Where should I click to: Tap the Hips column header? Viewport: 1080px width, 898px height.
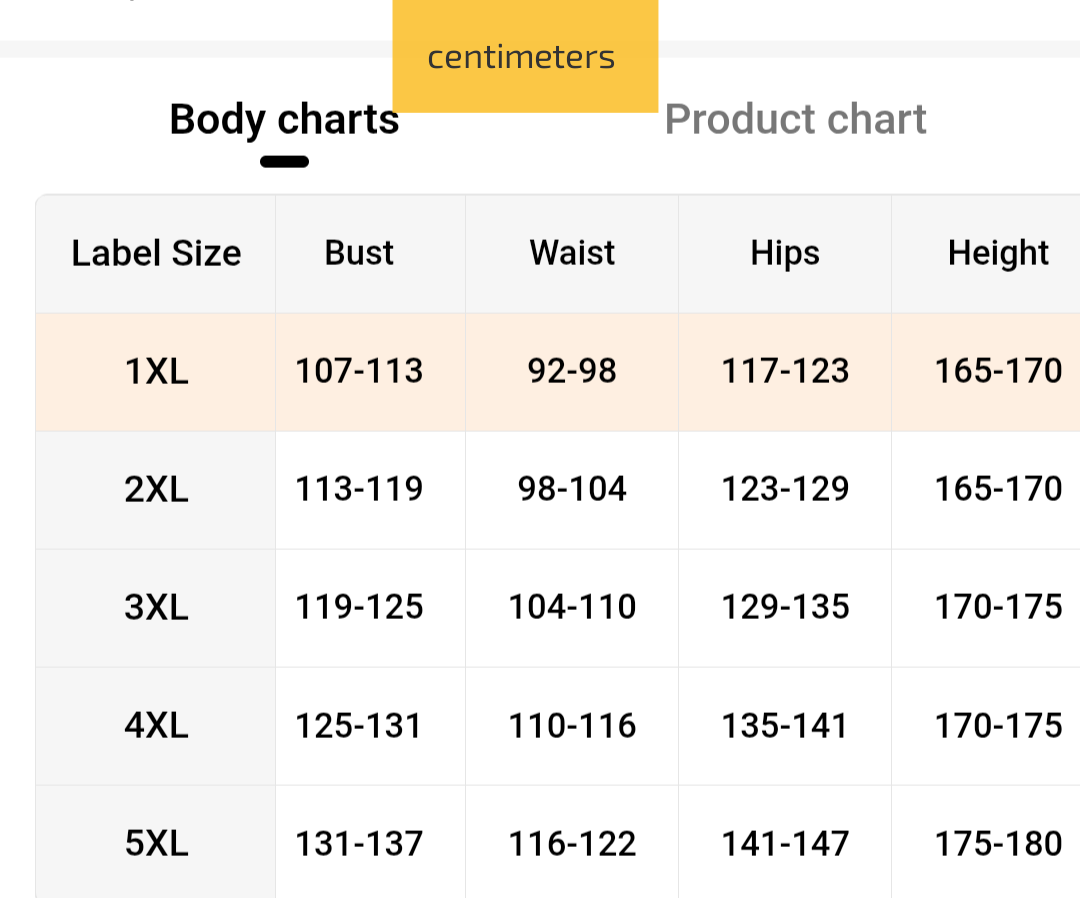tap(785, 253)
